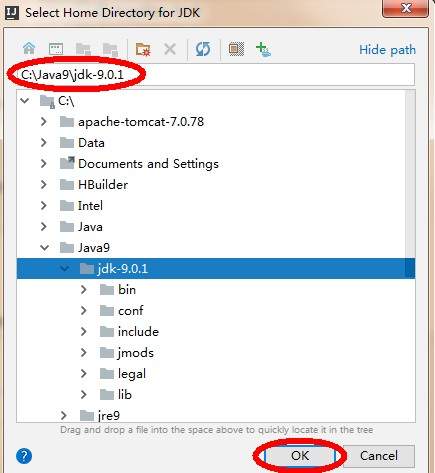Collapse the C:\ drive root node
This screenshot has height=473, width=435.
(25, 100)
